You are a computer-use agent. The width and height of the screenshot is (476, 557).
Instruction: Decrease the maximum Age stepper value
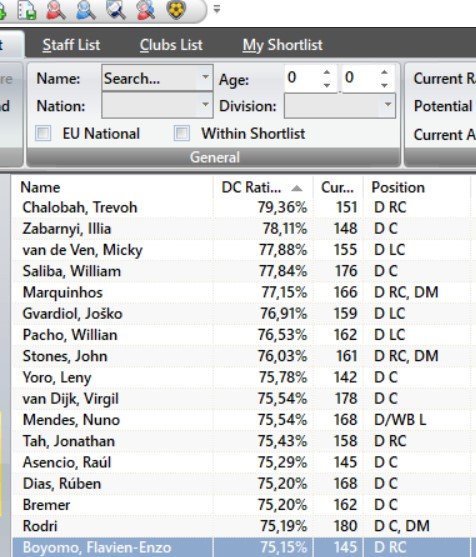coord(384,85)
